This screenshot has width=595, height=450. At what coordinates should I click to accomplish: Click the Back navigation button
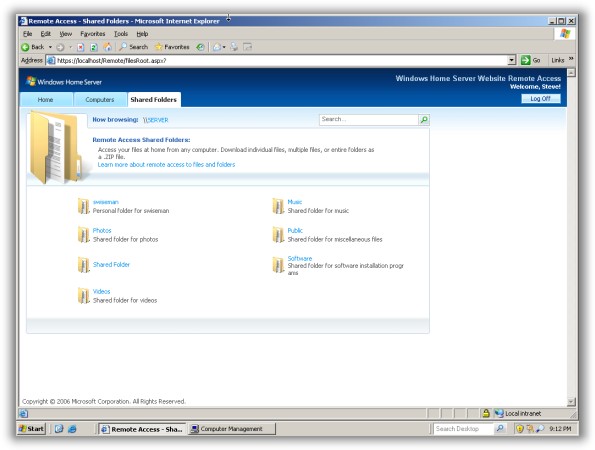33,47
